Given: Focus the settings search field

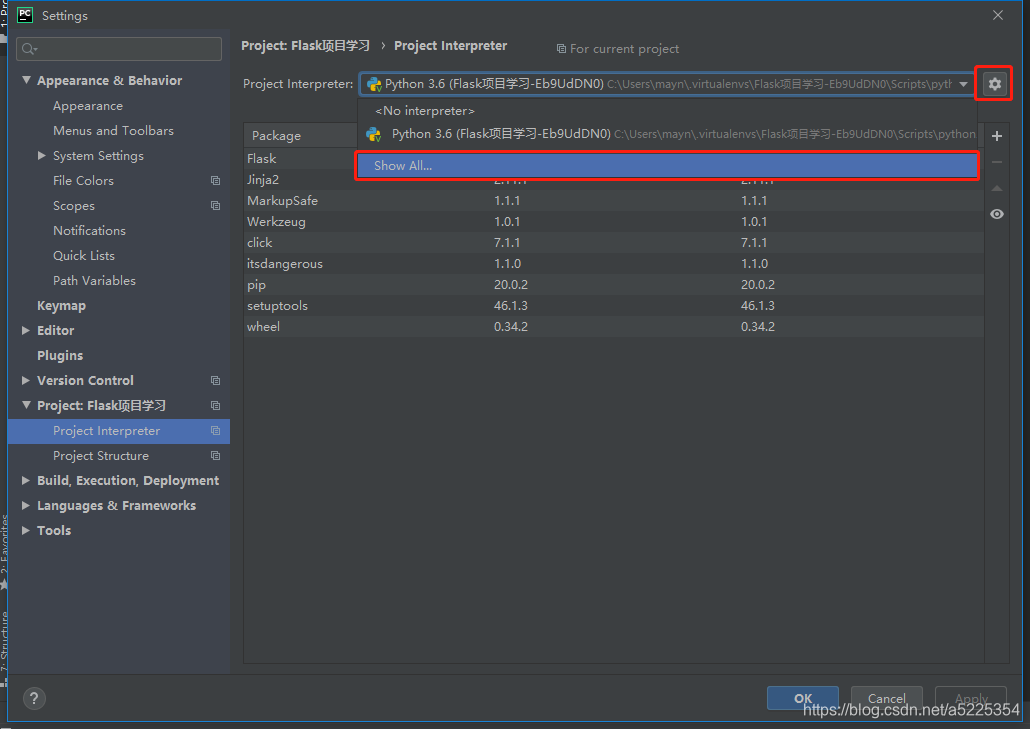Looking at the screenshot, I should pyautogui.click(x=119, y=49).
